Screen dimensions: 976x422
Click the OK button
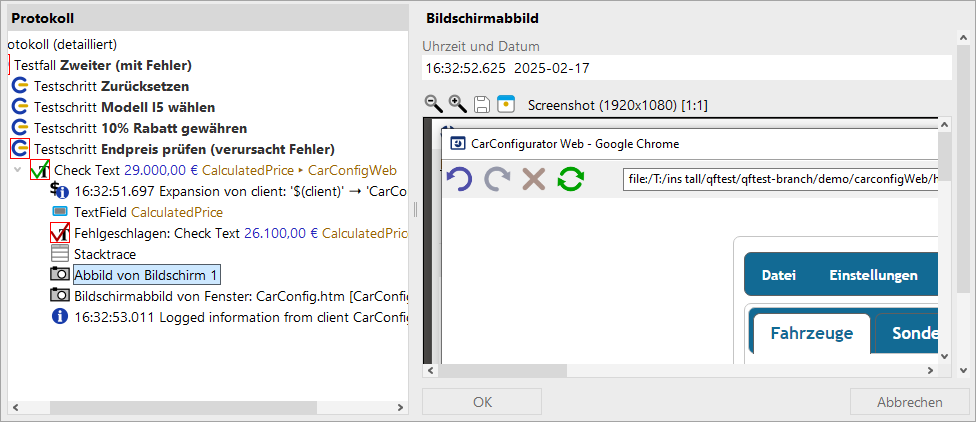tap(482, 402)
